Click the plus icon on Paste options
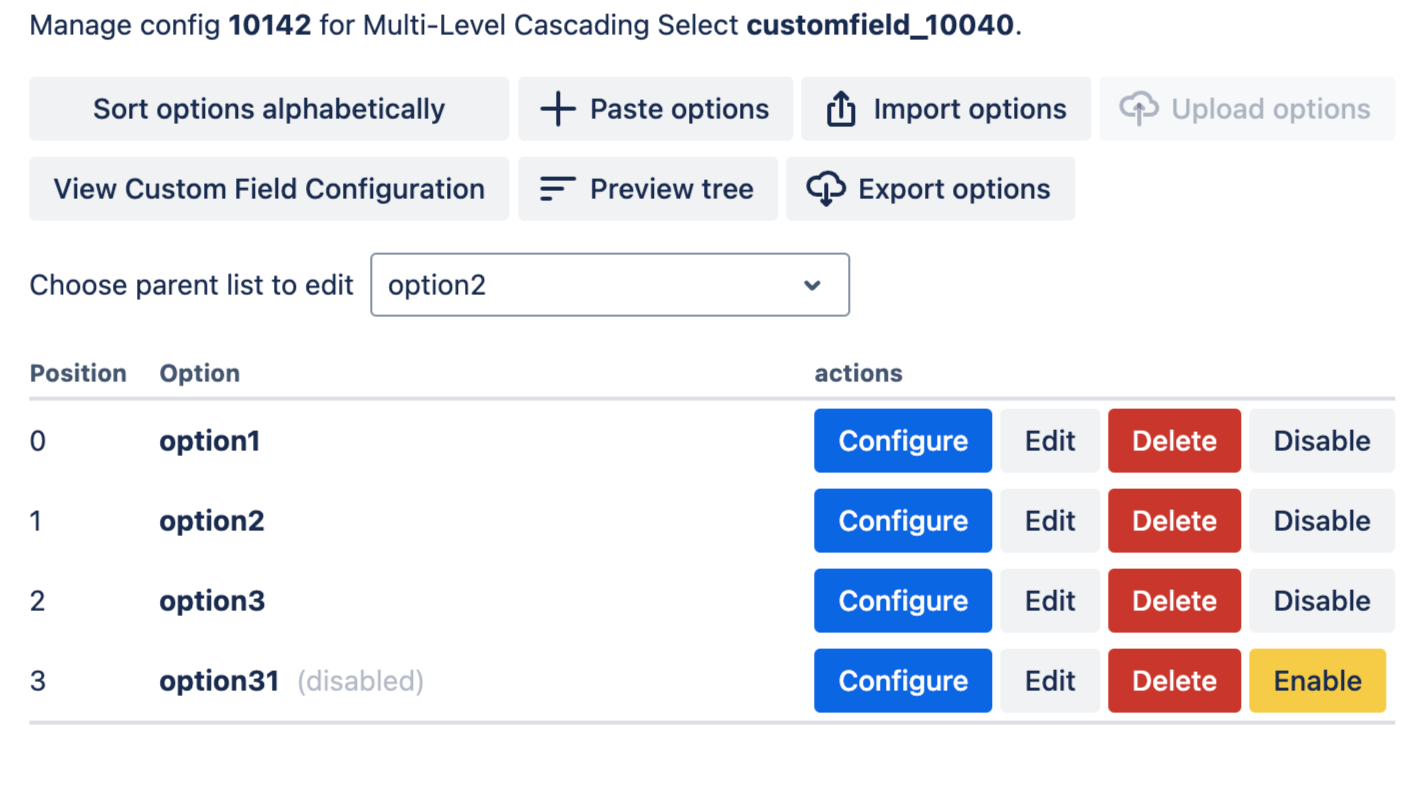The height and width of the screenshot is (806, 1417). (557, 109)
